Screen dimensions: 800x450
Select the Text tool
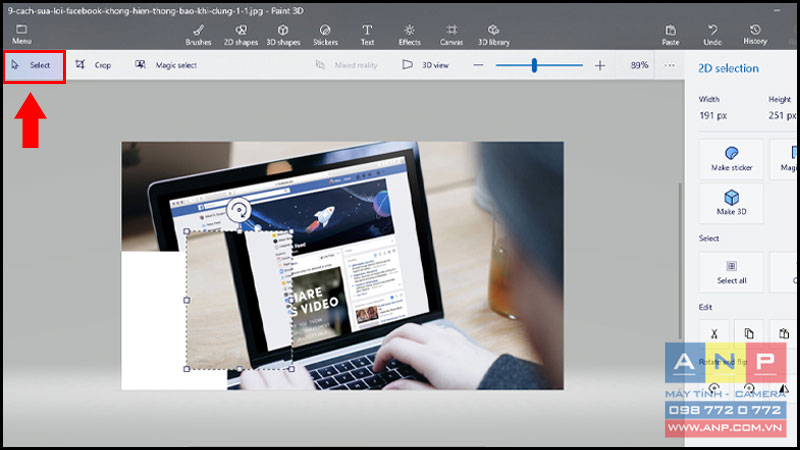click(x=367, y=35)
